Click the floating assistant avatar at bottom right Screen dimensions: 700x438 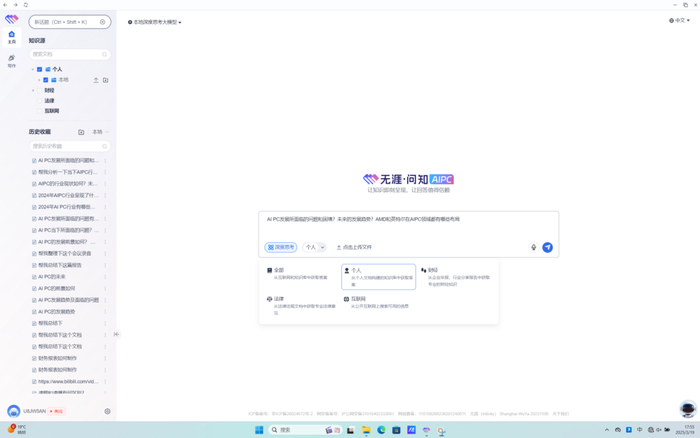[688, 409]
